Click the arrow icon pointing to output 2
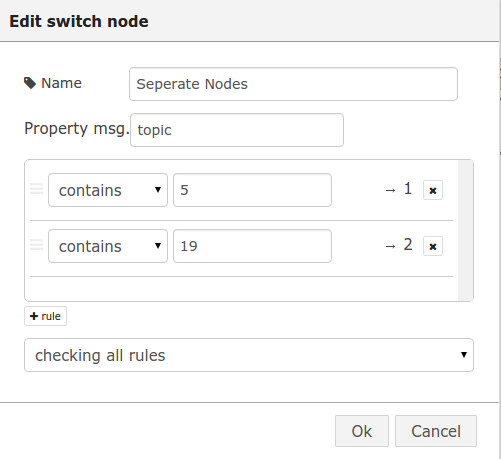 tap(390, 246)
